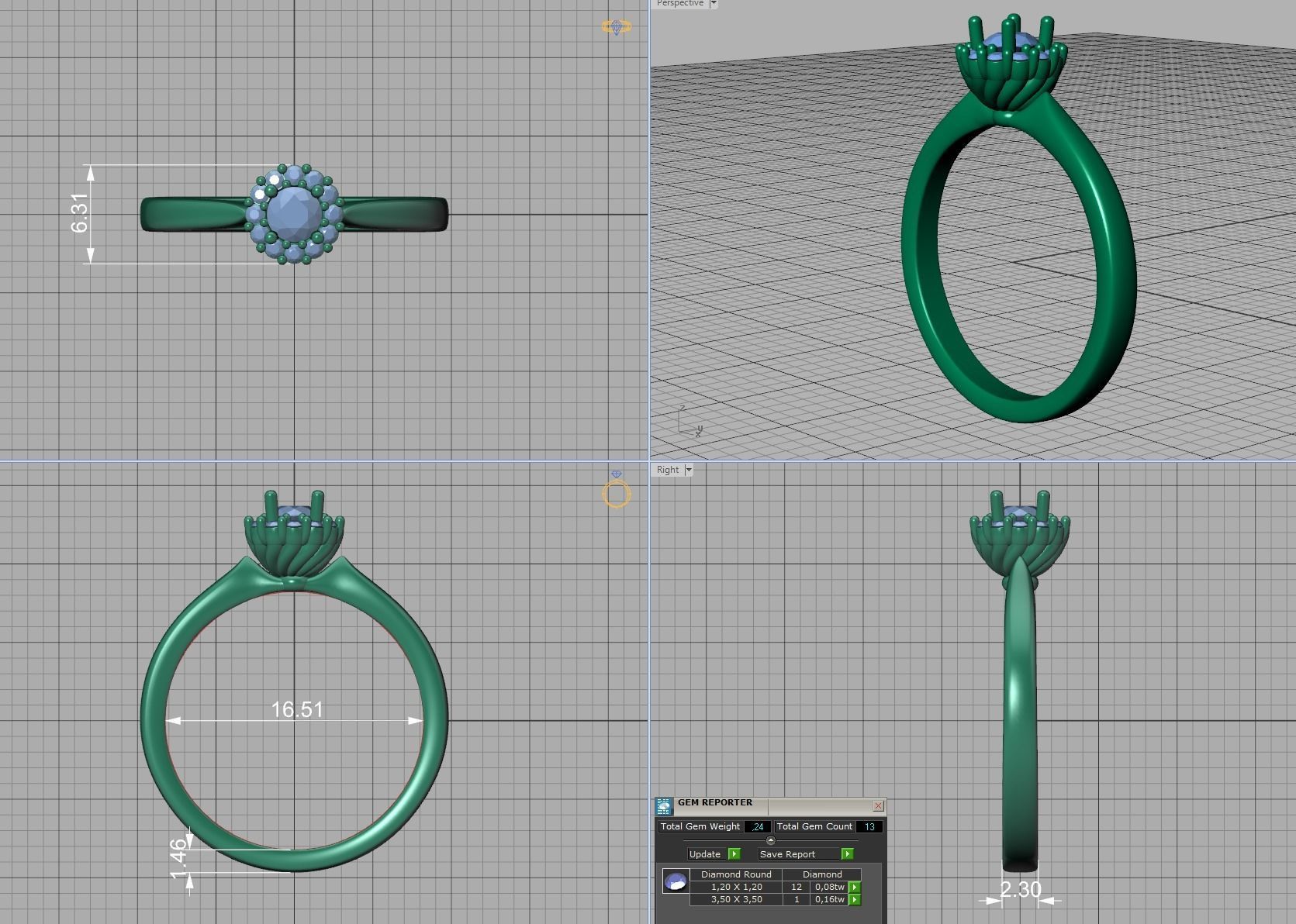The image size is (1296, 924).
Task: Close the Gem Reporter panel
Action: pyautogui.click(x=878, y=806)
